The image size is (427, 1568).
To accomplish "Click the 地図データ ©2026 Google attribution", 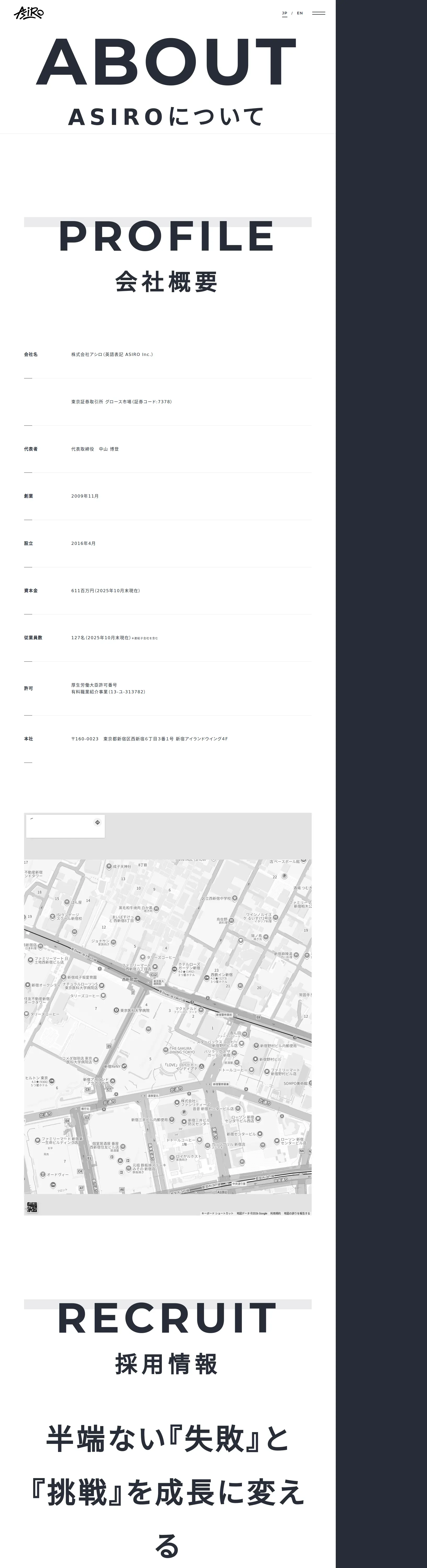I will pos(252,1213).
